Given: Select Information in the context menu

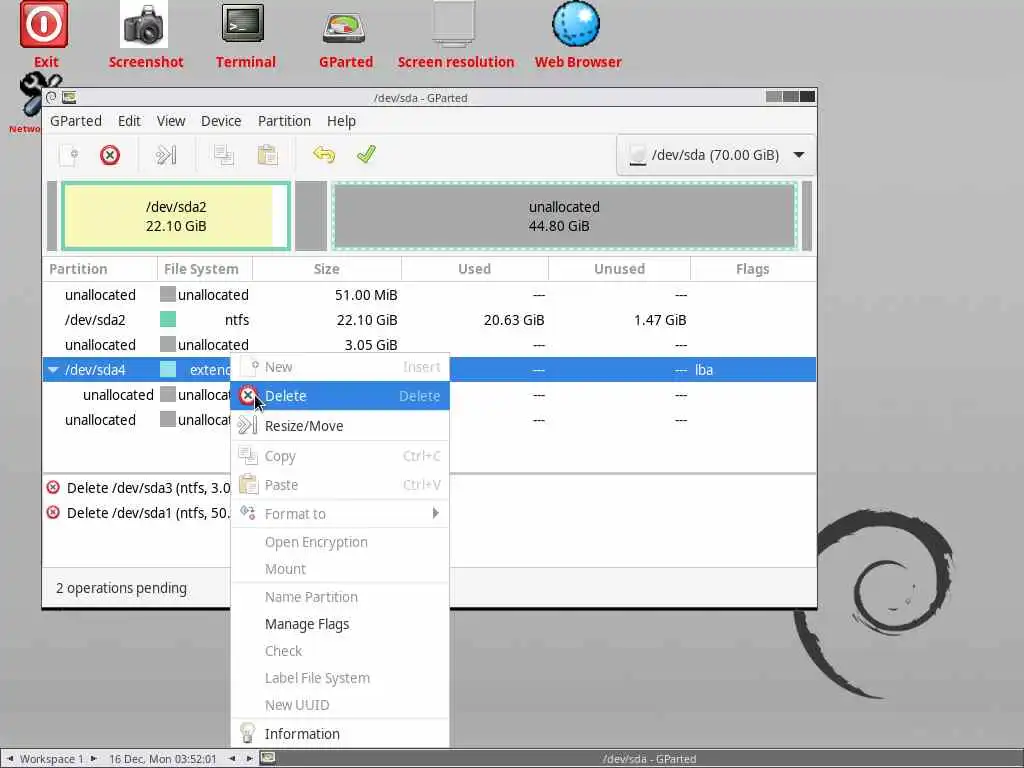Looking at the screenshot, I should (340, 734).
